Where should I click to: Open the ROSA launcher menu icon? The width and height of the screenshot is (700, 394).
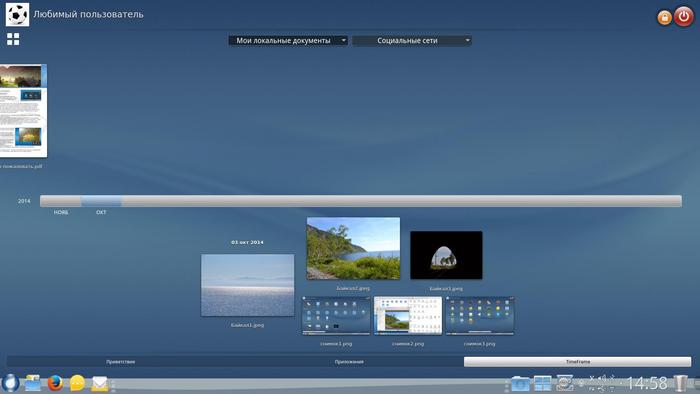click(10, 383)
